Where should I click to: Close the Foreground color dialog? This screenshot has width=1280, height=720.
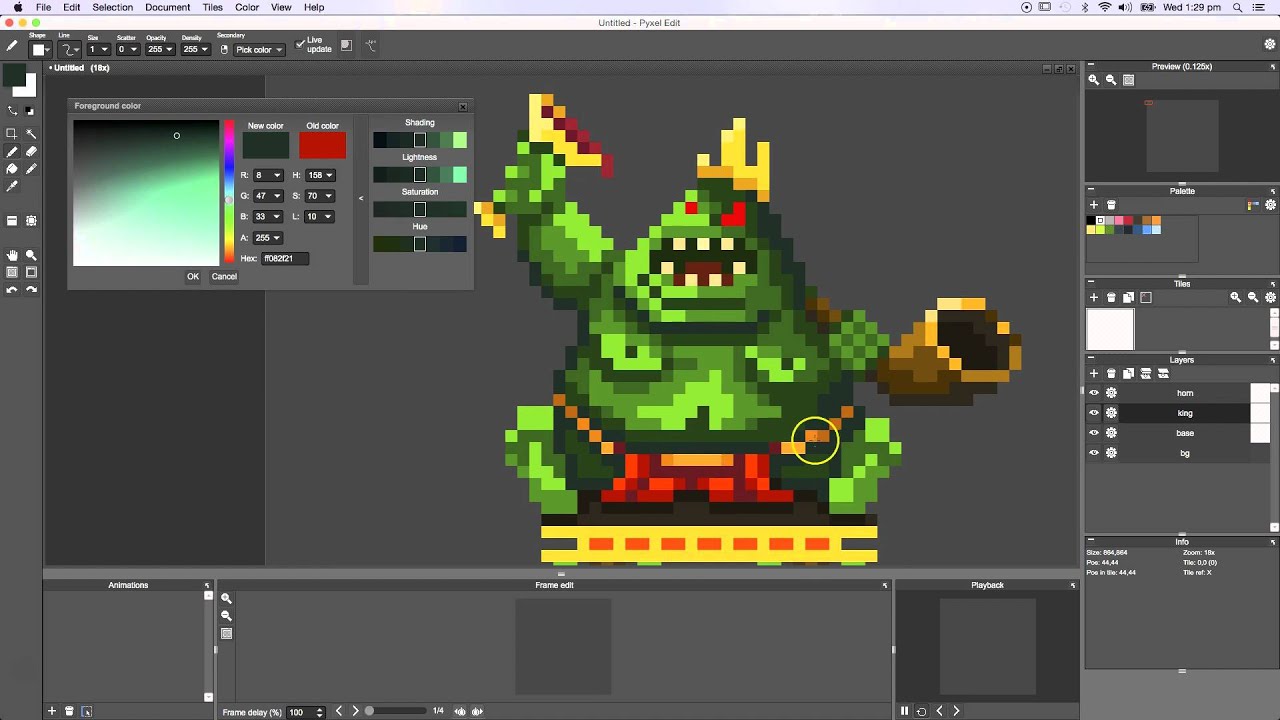tap(463, 106)
